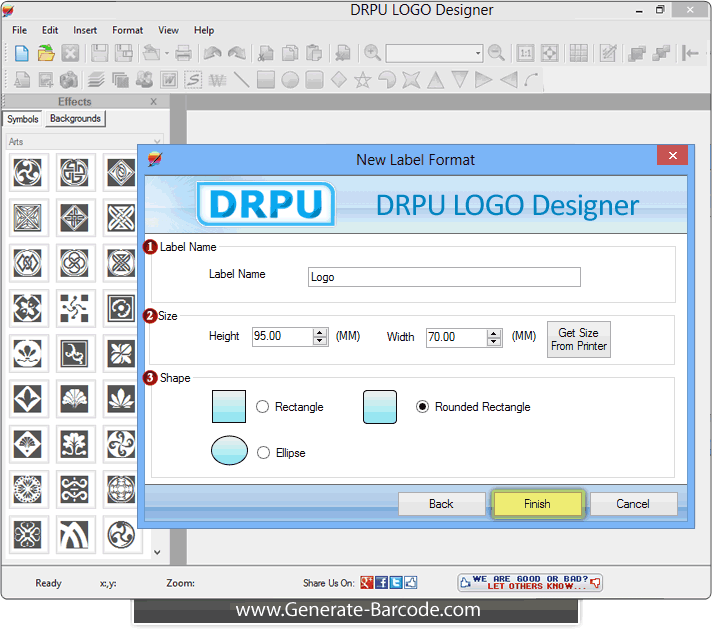Select the line drawing tool
The height and width of the screenshot is (629, 712).
point(241,80)
